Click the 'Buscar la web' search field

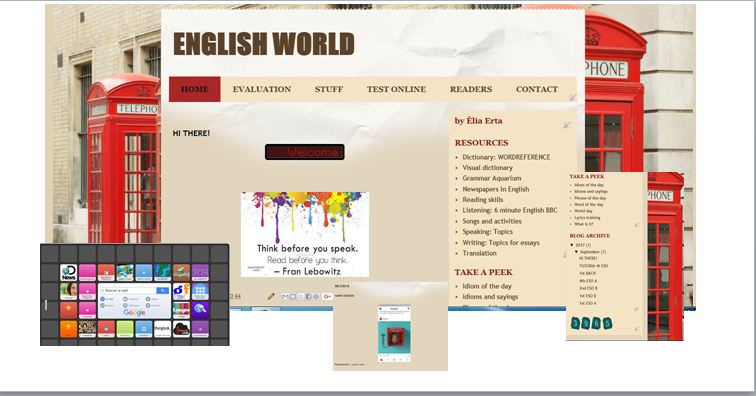coord(127,290)
